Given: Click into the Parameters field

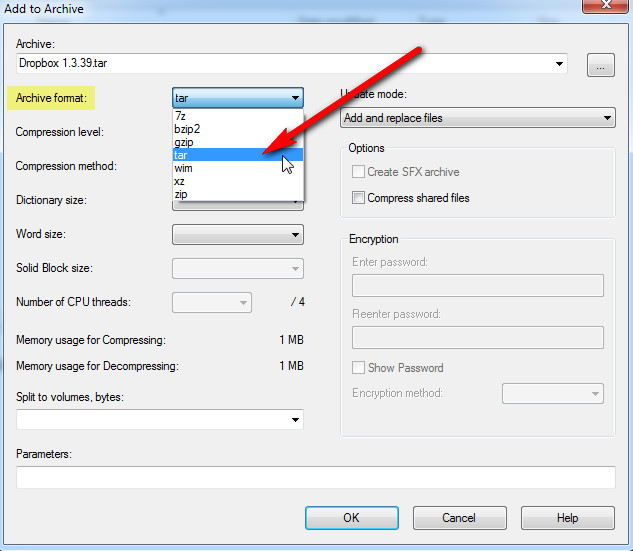Looking at the screenshot, I should (x=316, y=478).
